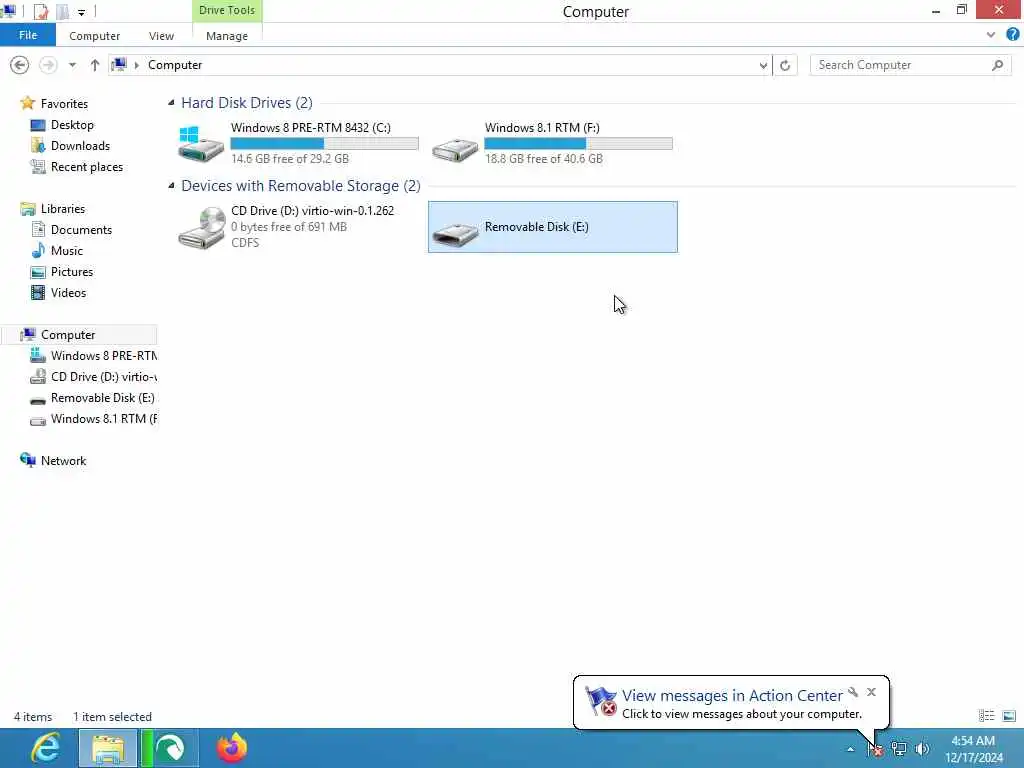Open address bar root breadcrumb arrow
Viewport: 1024px width, 768px height.
tap(136, 65)
